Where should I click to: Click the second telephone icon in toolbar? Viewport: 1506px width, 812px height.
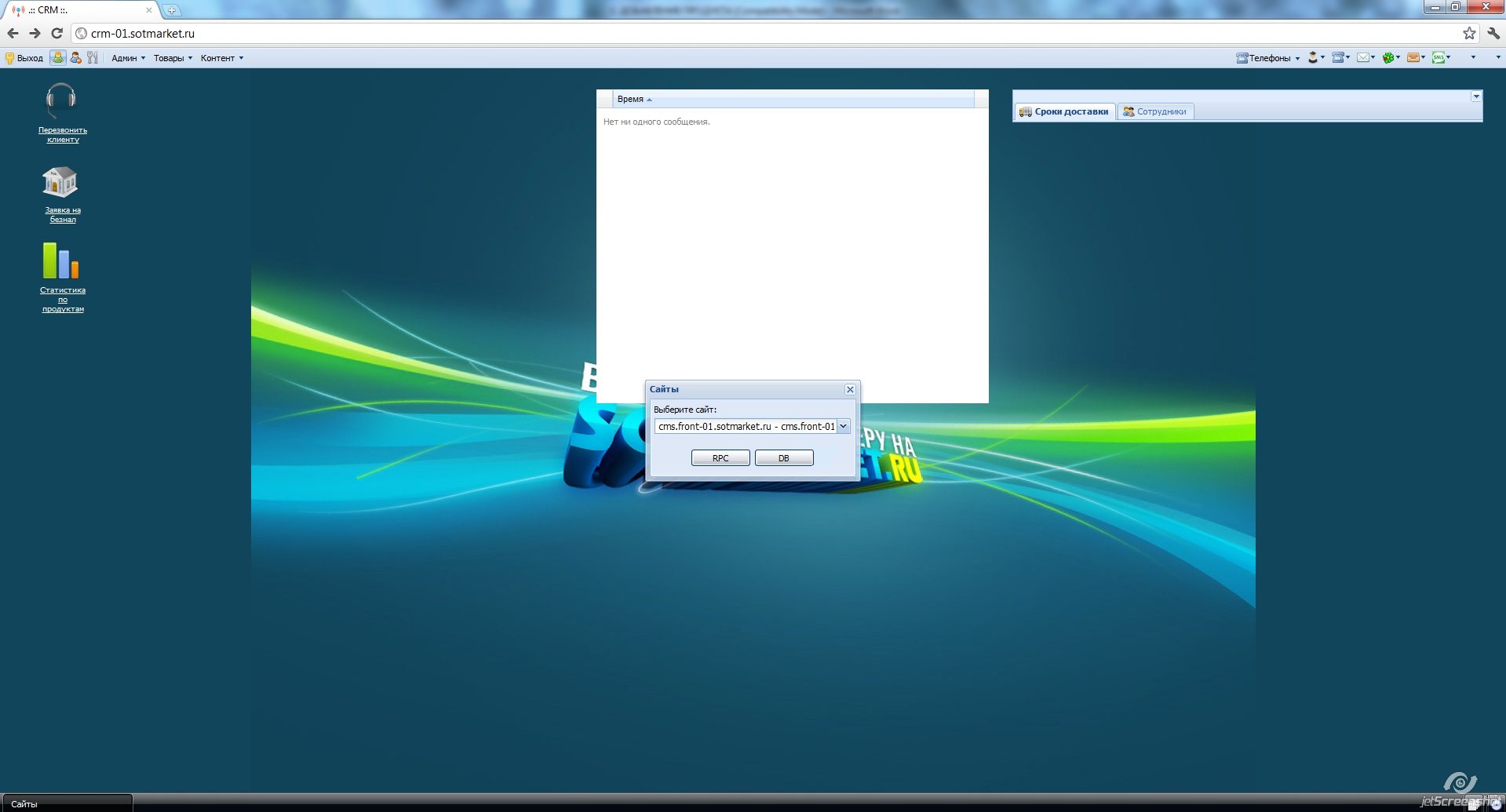click(x=1338, y=57)
